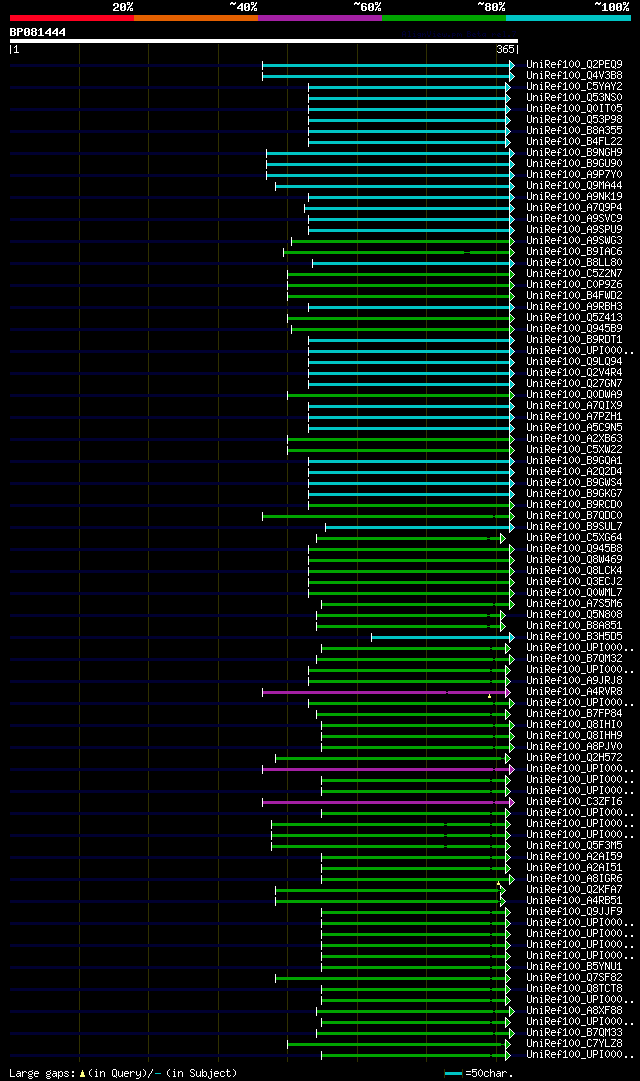Select the UniRef100_Q53NS0 label
This screenshot has width=640, height=1081.
pyautogui.click(x=574, y=98)
